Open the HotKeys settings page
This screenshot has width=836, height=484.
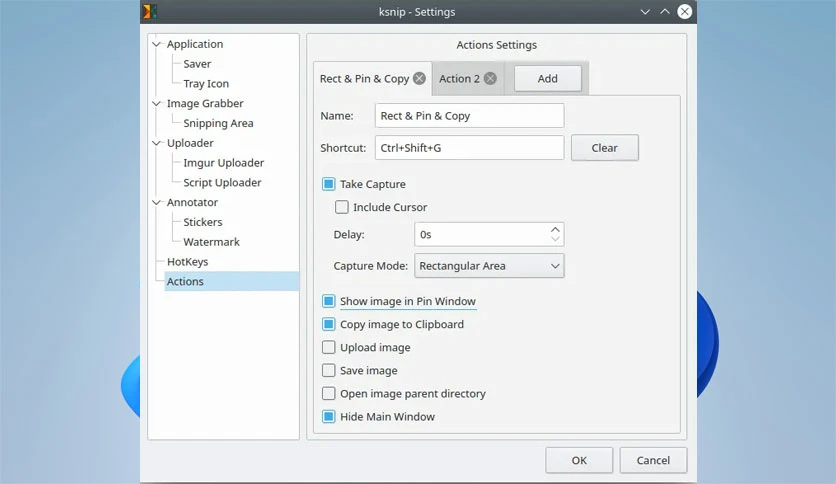pyautogui.click(x=188, y=262)
